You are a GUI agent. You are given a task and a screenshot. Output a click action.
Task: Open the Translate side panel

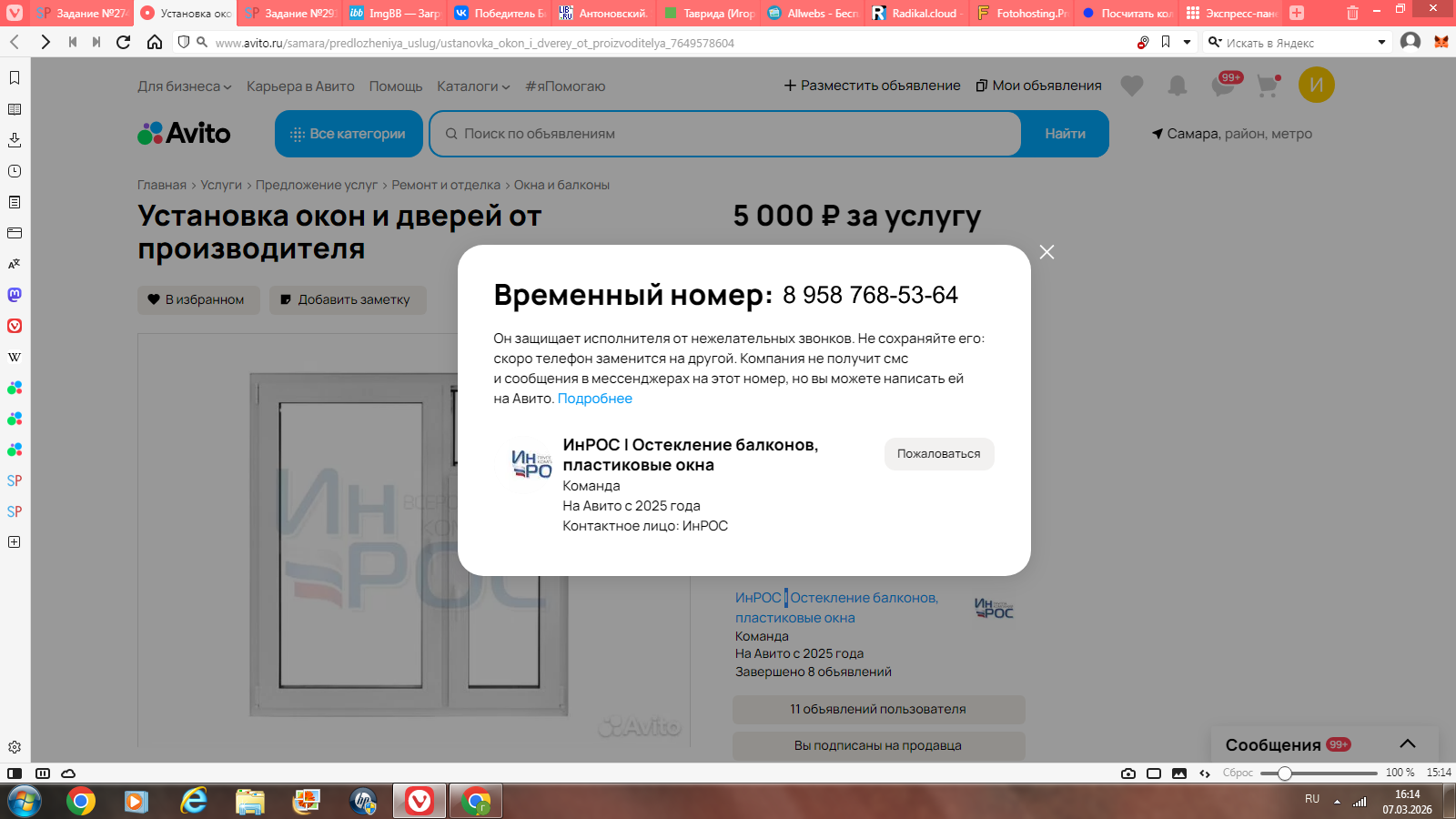coord(15,264)
